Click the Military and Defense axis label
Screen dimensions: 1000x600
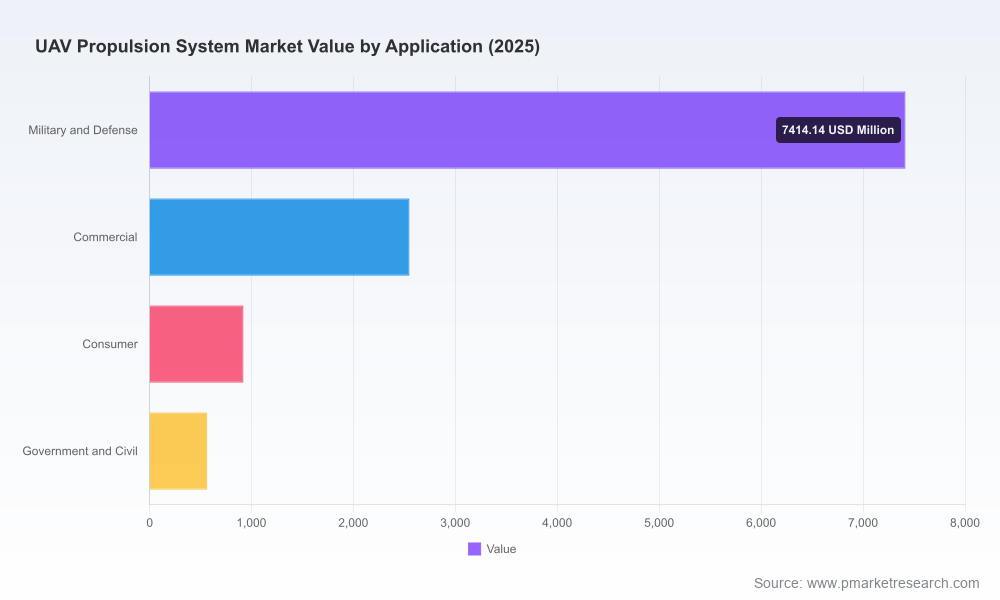[83, 130]
